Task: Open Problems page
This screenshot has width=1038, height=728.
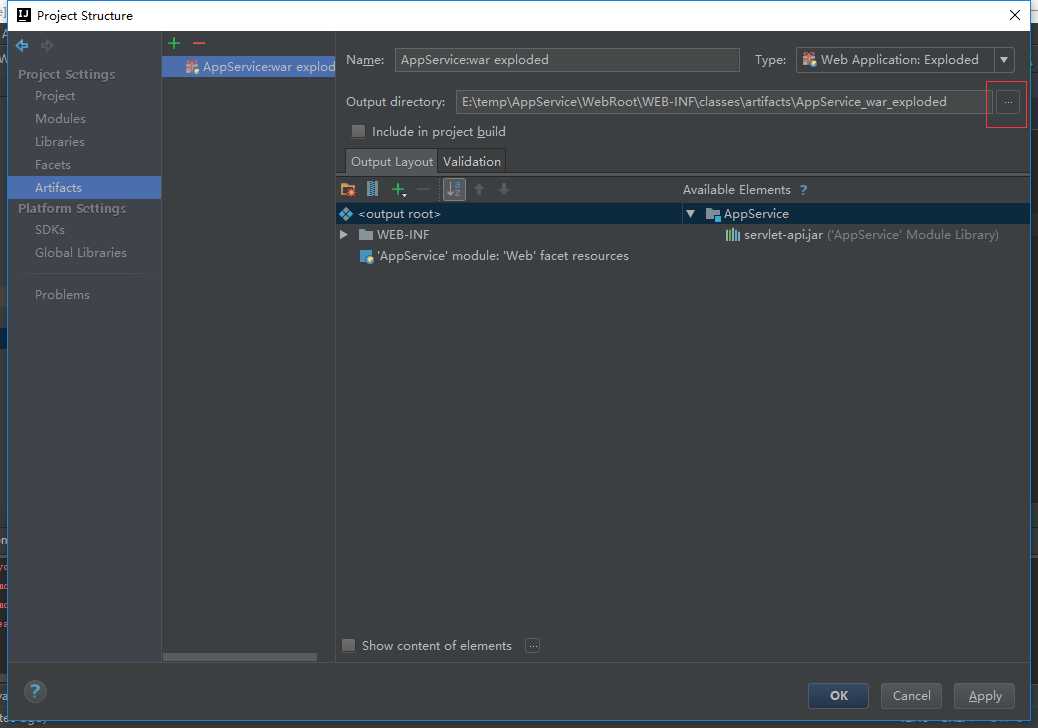Action: tap(62, 295)
